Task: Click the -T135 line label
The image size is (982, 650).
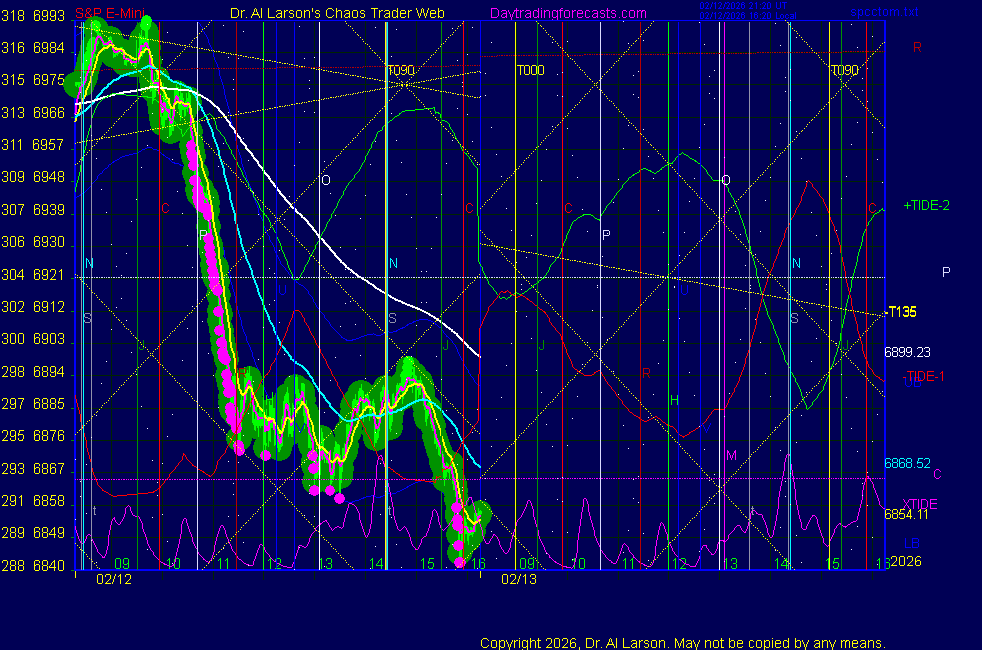Action: (902, 312)
